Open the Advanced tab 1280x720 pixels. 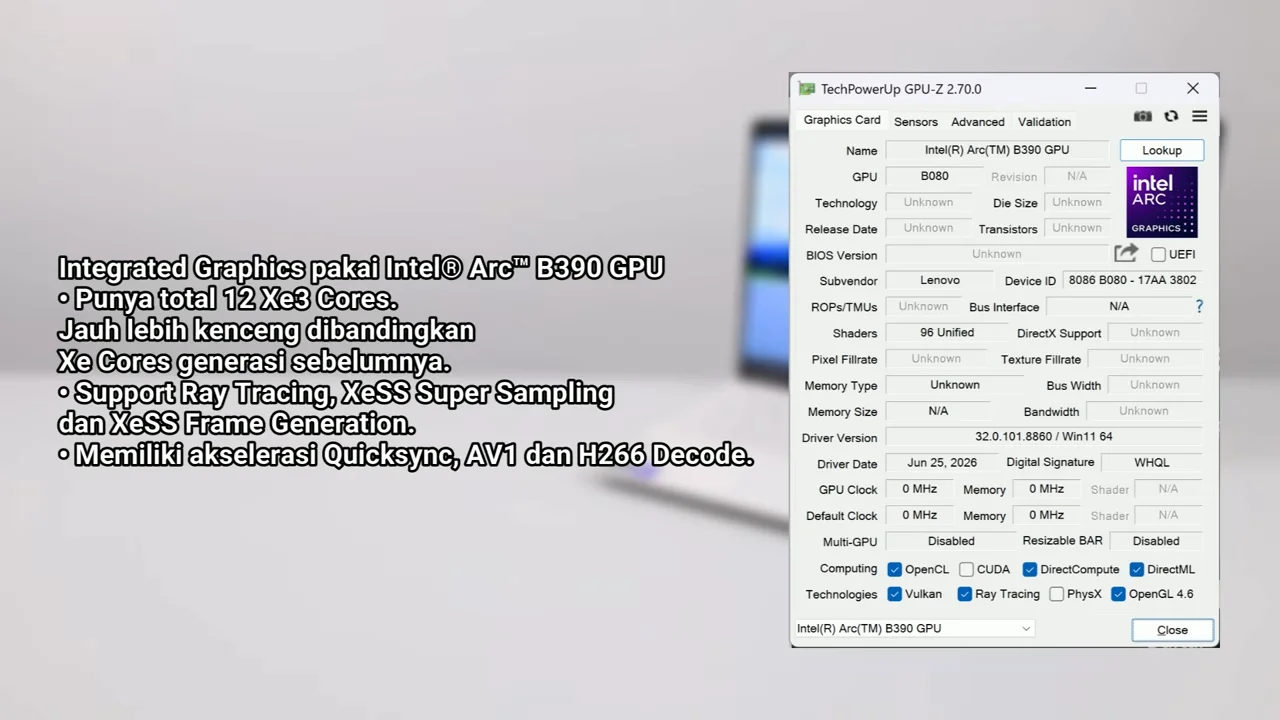coord(978,122)
